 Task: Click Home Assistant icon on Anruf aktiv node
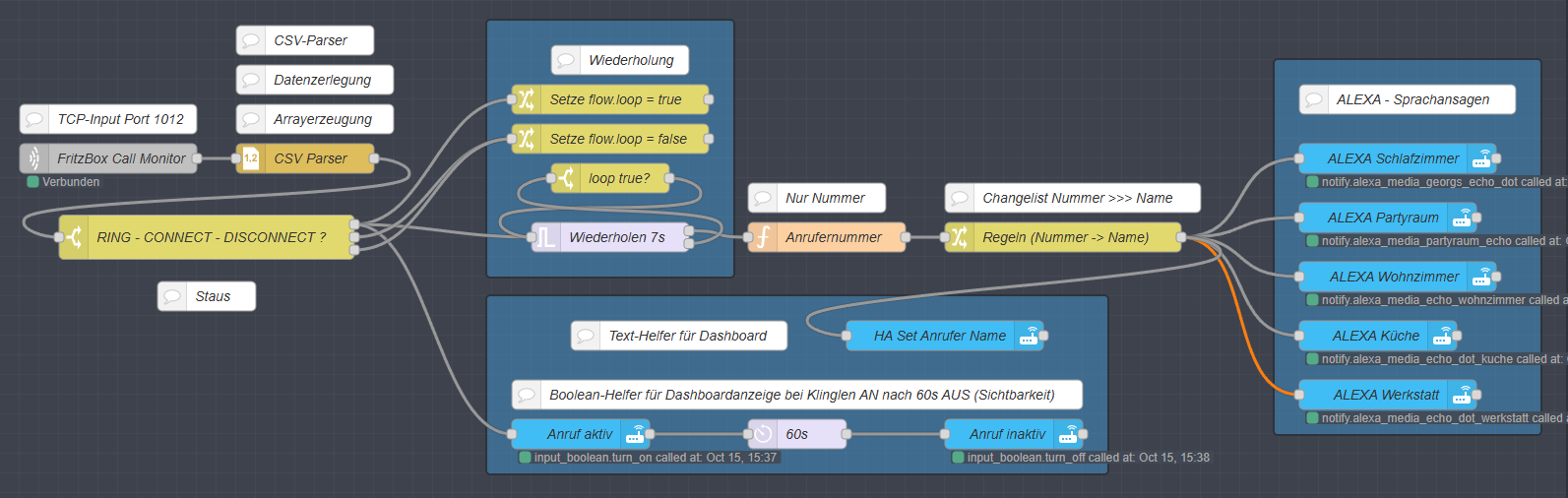click(635, 434)
